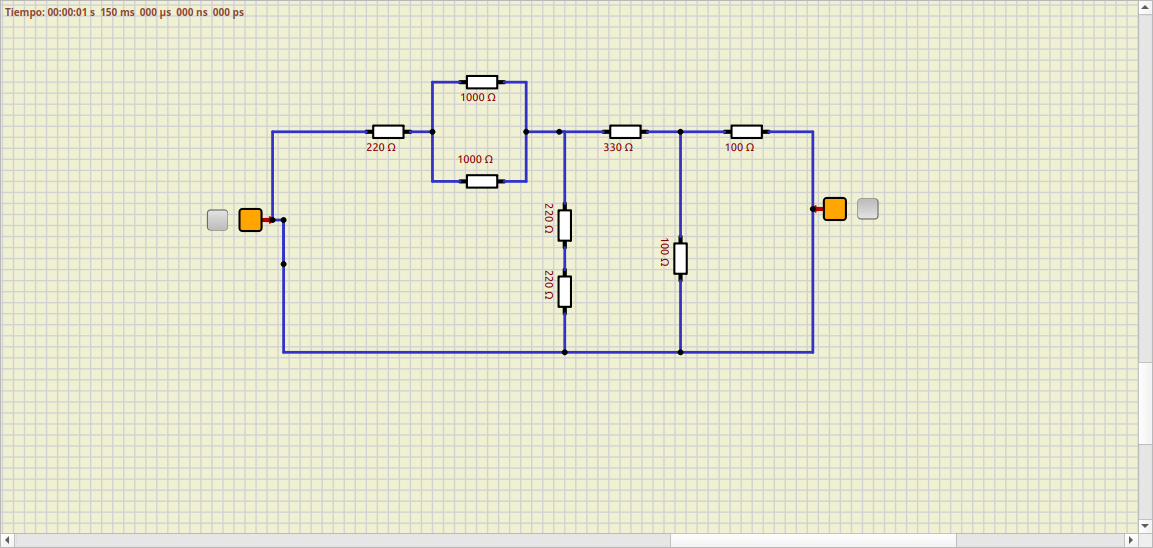The width and height of the screenshot is (1153, 548).
Task: Click the wire junction left of 330 Ω resistor
Action: pos(559,132)
